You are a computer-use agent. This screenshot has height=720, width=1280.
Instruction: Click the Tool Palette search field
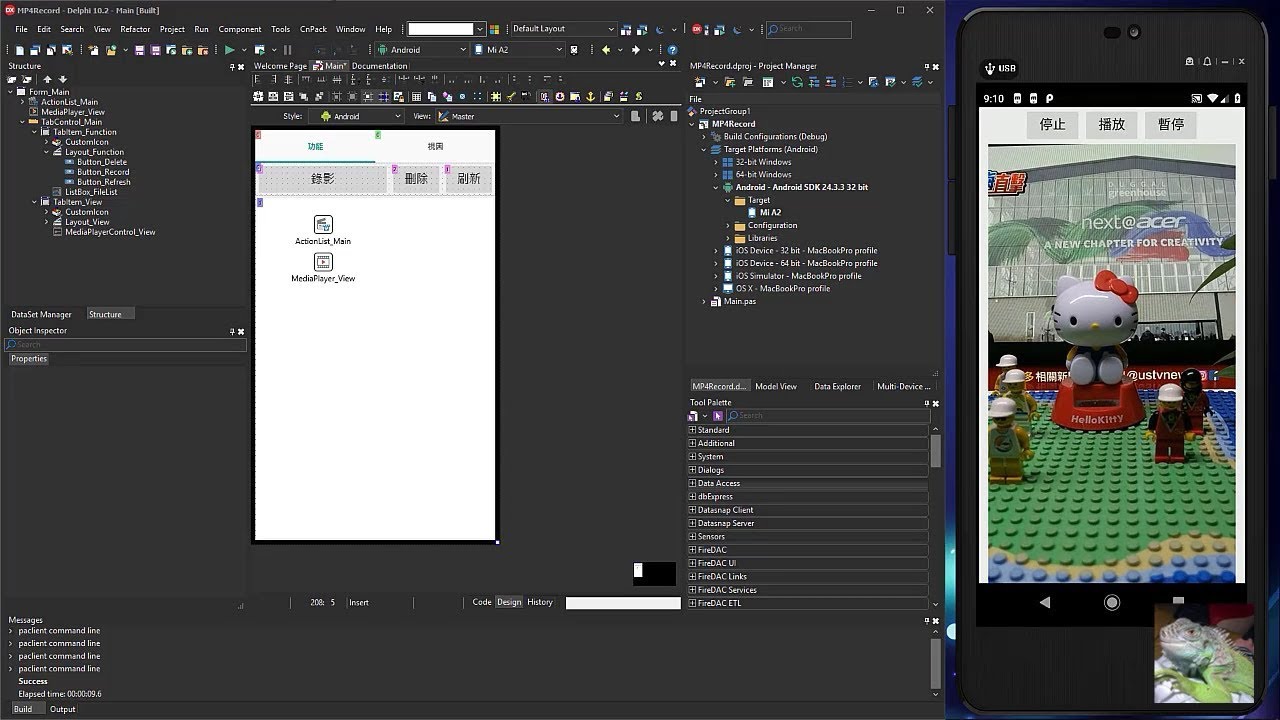[x=827, y=415]
